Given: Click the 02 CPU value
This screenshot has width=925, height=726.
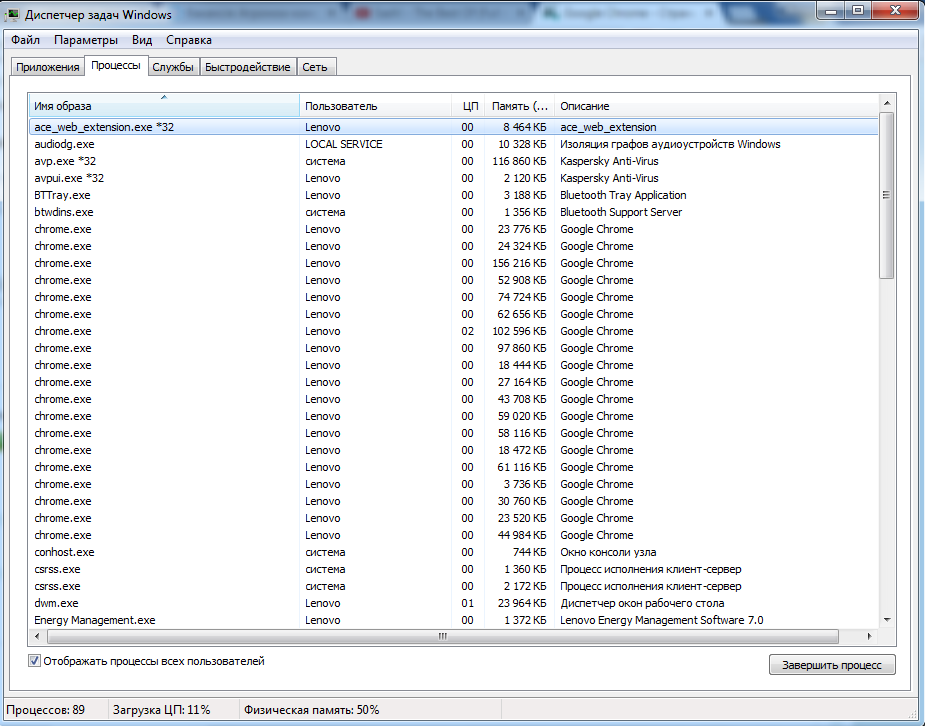Looking at the screenshot, I should point(467,331).
